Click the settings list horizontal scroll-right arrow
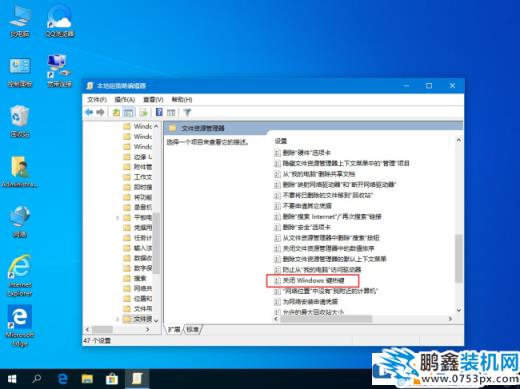The width and height of the screenshot is (520, 389). (450, 319)
